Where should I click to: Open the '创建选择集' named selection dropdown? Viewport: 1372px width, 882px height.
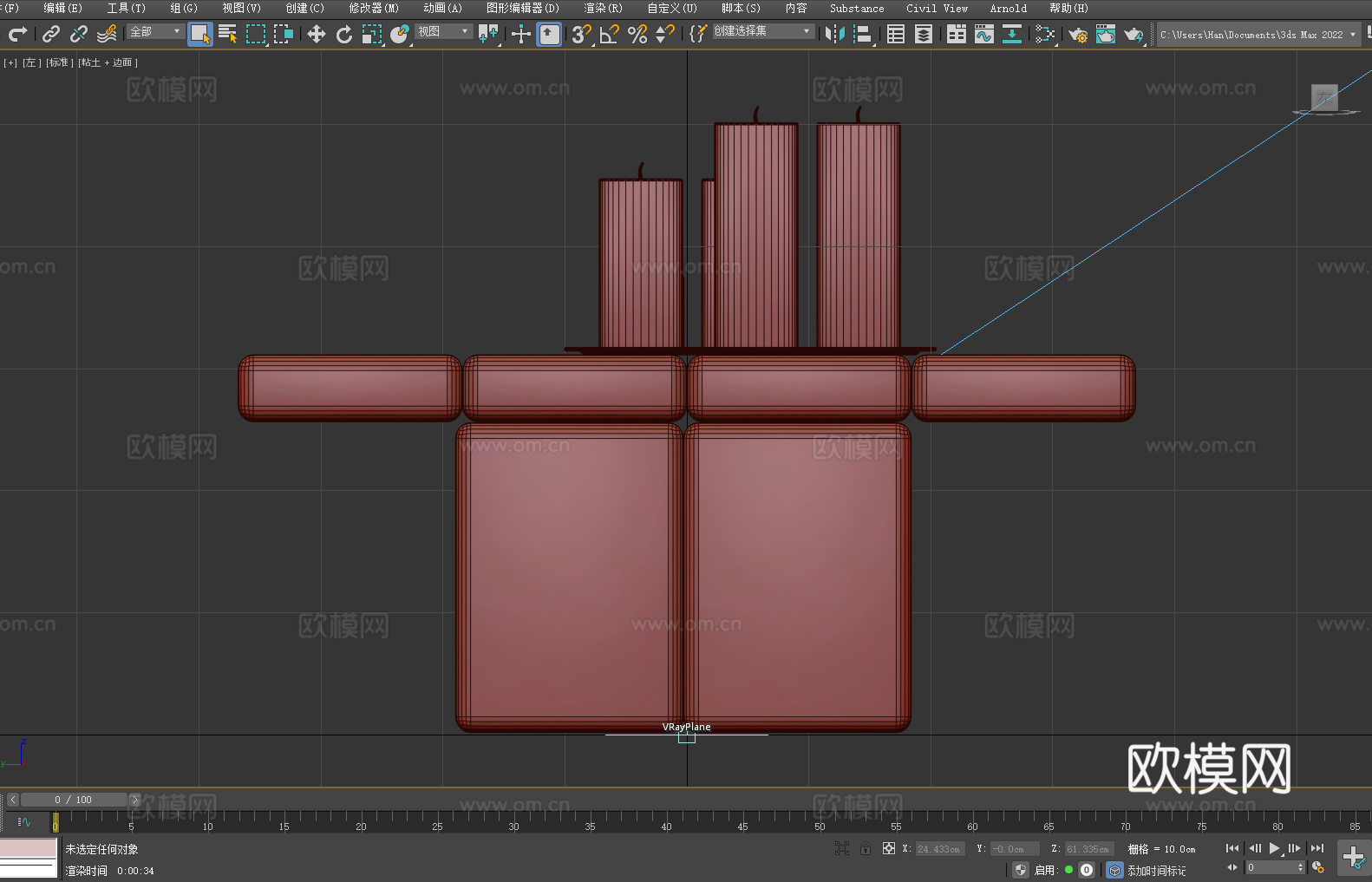[x=763, y=31]
